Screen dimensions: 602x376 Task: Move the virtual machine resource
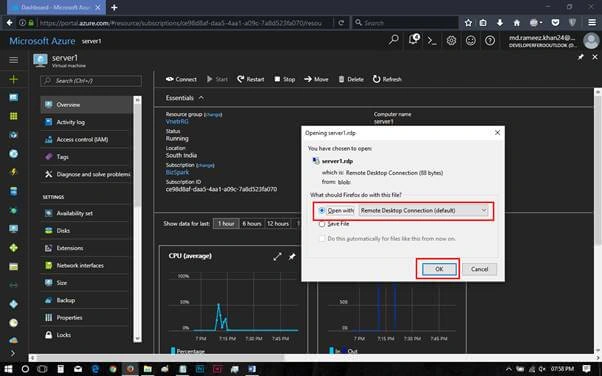(x=316, y=79)
